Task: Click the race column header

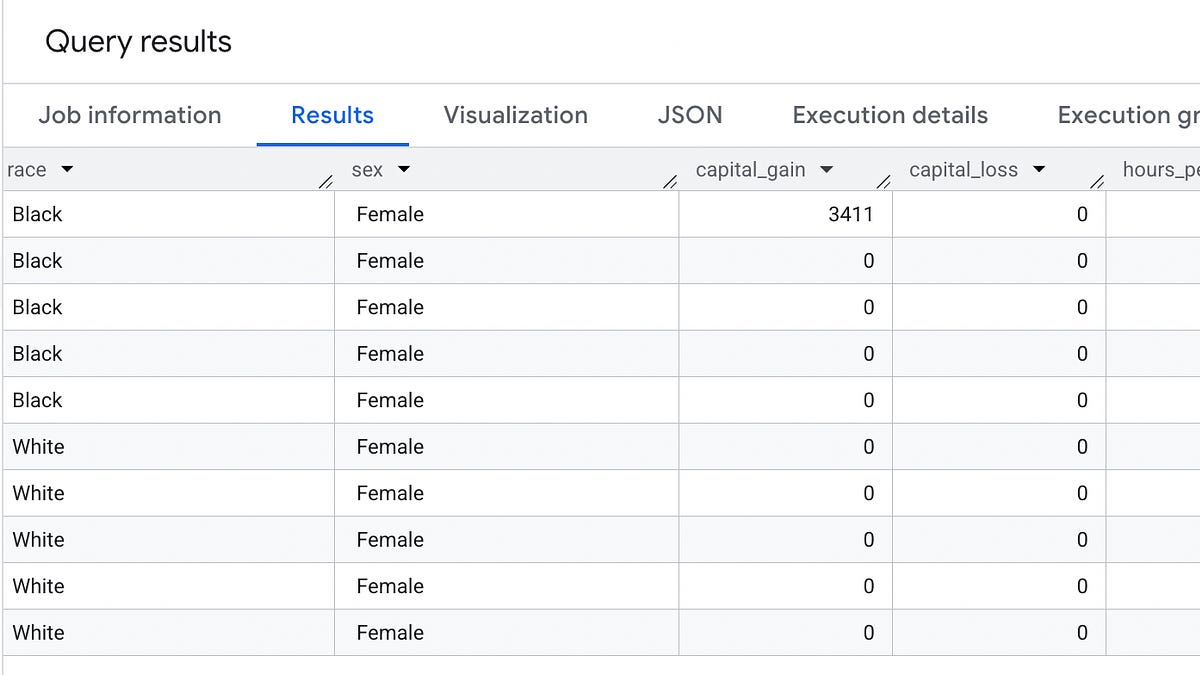Action: tap(25, 169)
